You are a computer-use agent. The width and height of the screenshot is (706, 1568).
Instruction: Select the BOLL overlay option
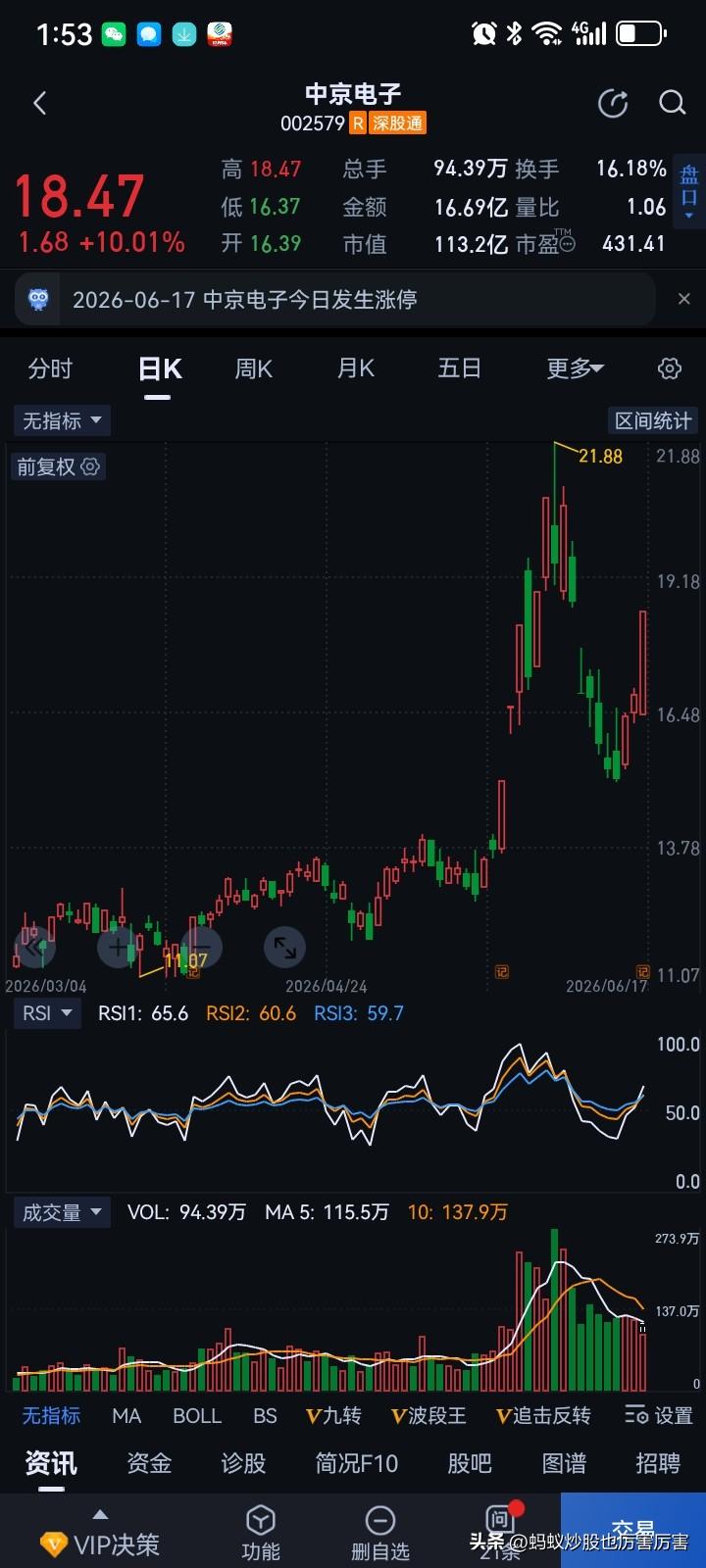[x=197, y=1415]
